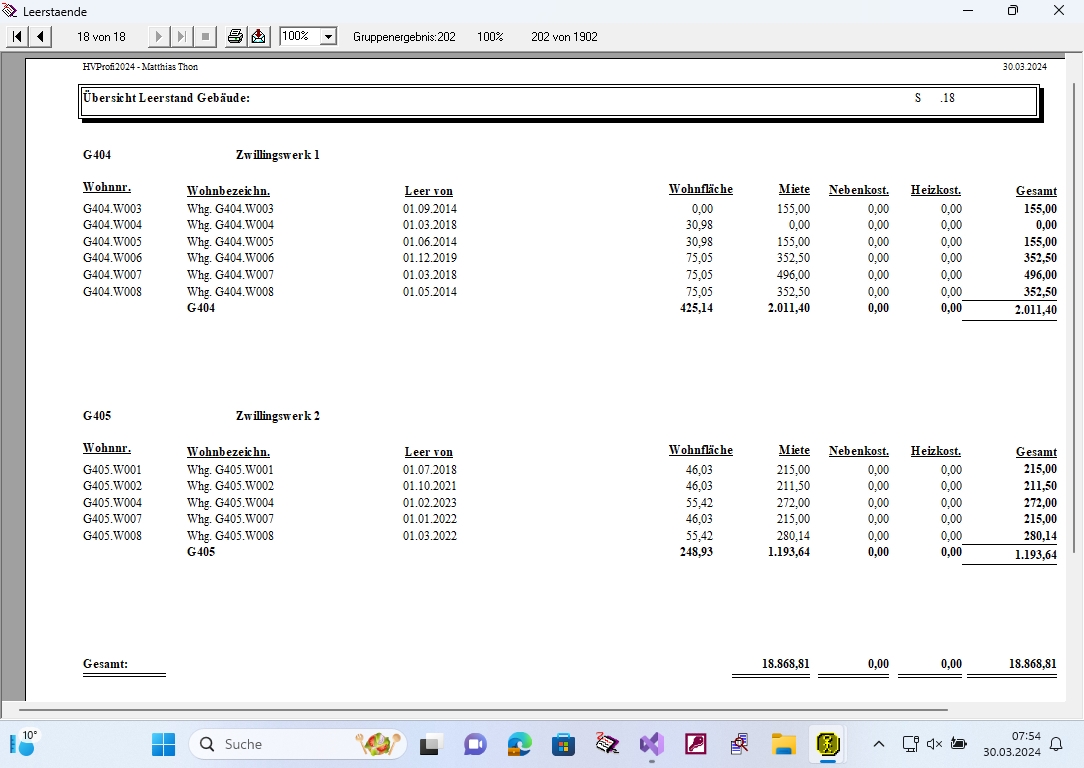
Task: Select the 'Zwillingswerk 1' building name
Action: (278, 155)
